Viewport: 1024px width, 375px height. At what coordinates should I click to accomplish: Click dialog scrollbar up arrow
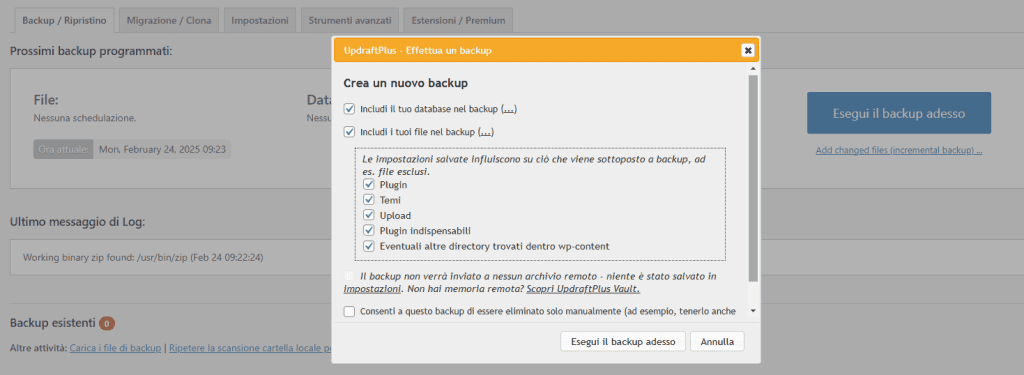coord(753,68)
